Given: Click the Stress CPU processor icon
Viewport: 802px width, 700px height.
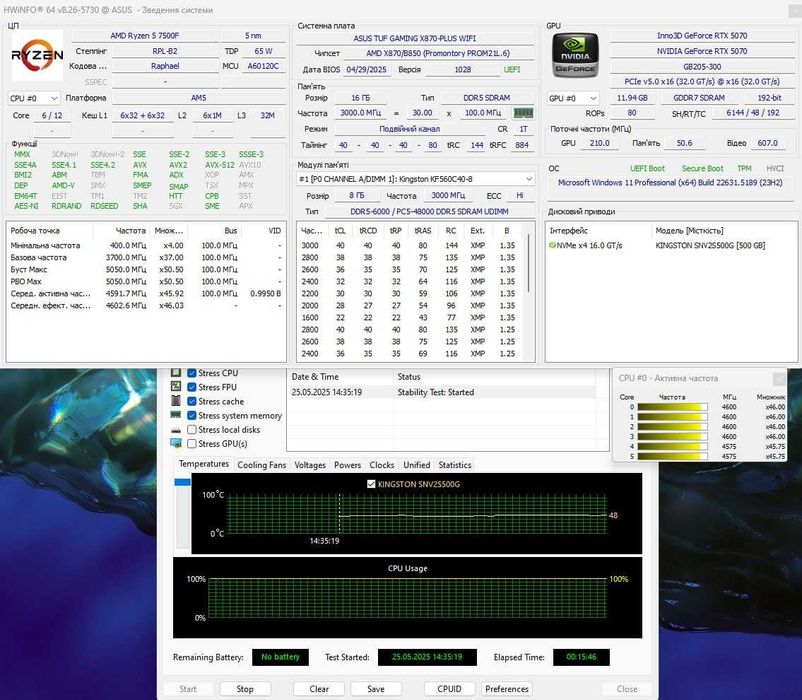Looking at the screenshot, I should (176, 373).
